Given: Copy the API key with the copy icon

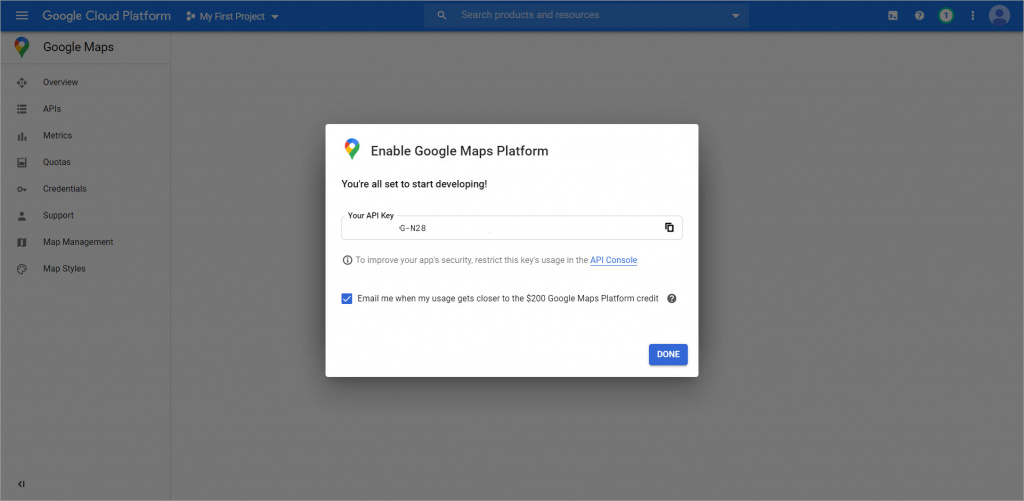Looking at the screenshot, I should tap(669, 228).
